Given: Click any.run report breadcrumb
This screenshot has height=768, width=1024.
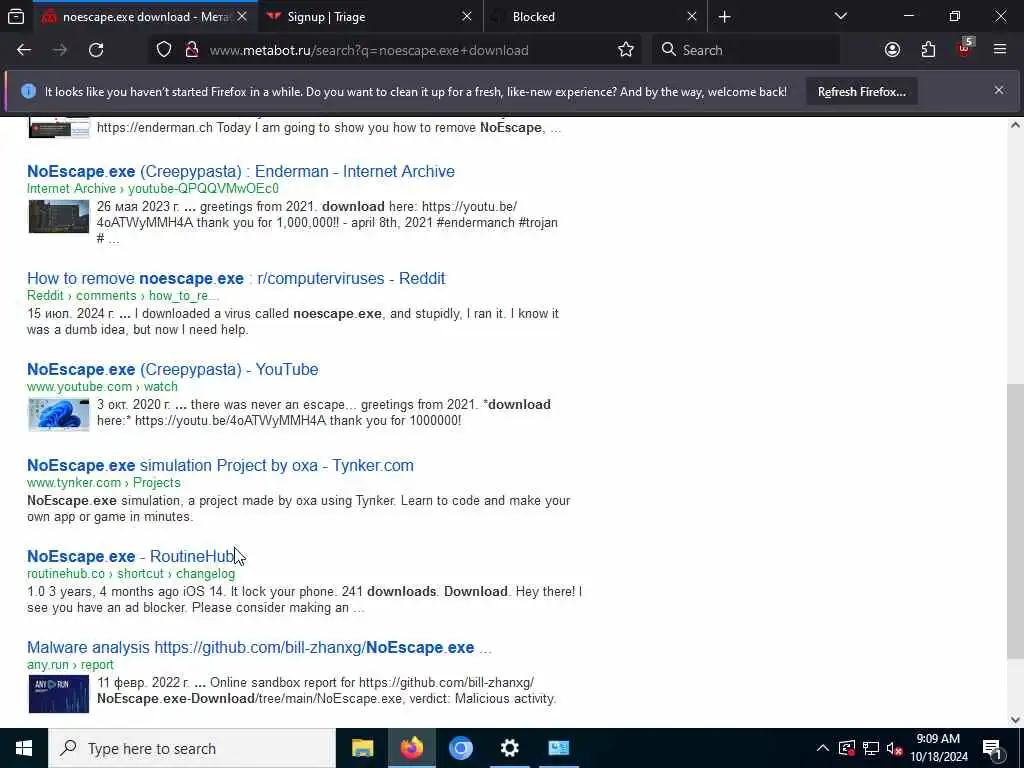Looking at the screenshot, I should tap(70, 665).
